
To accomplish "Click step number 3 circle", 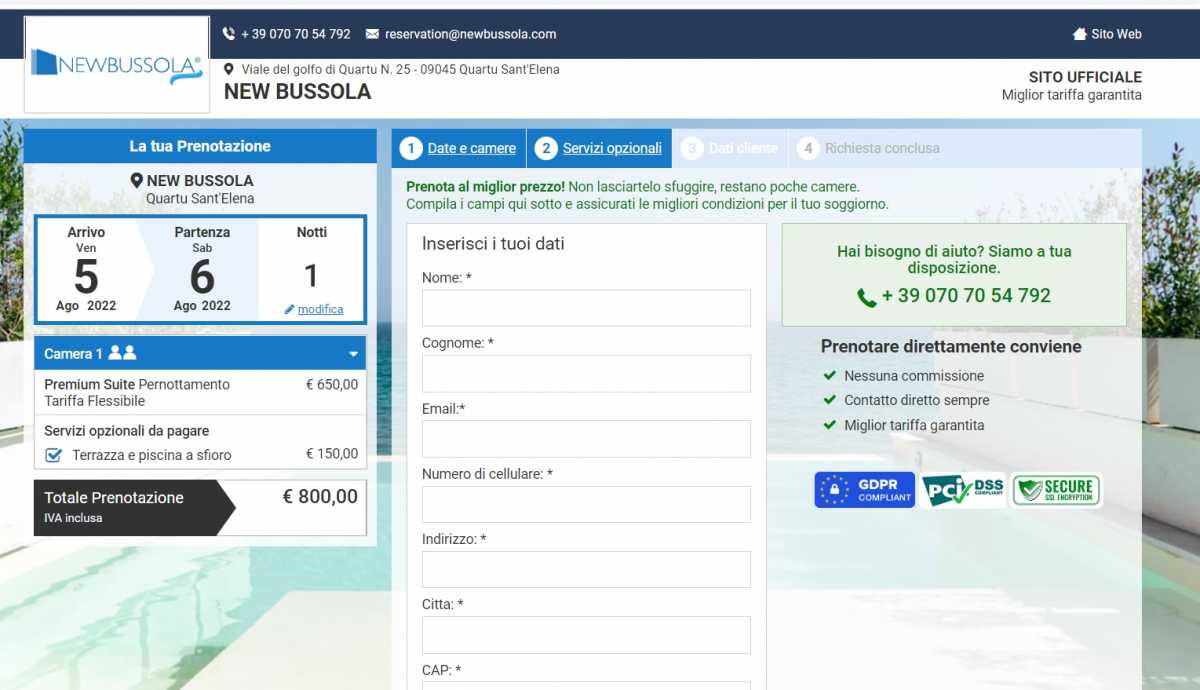I will pos(692,148).
